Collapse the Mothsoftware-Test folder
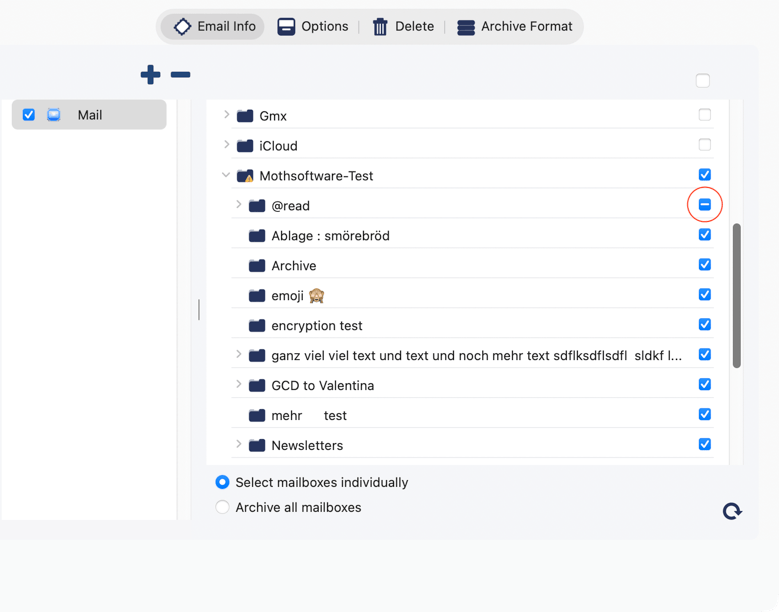Image resolution: width=779 pixels, height=612 pixels. (x=226, y=175)
